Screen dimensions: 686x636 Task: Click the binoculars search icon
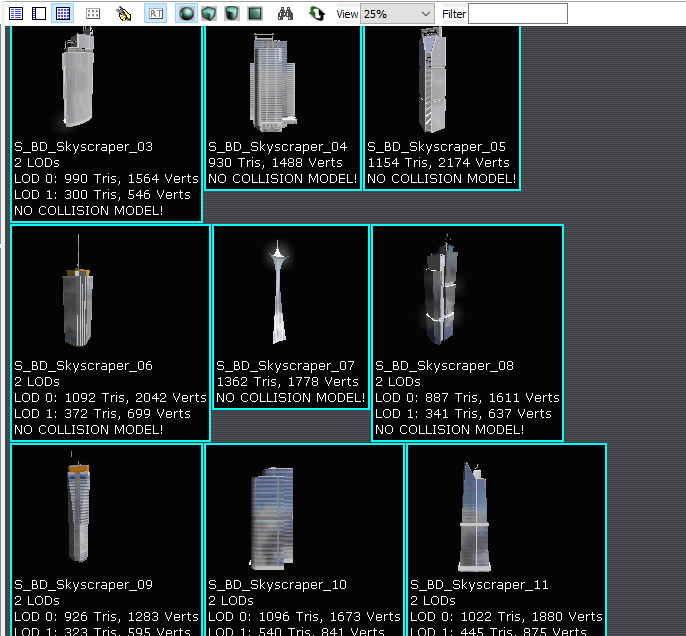point(286,13)
